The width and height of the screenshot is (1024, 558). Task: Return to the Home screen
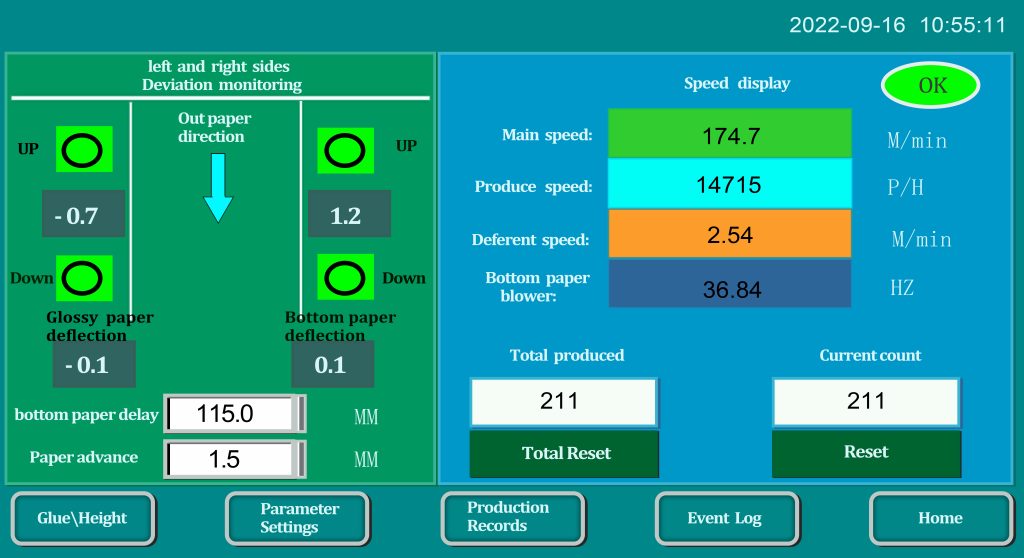point(940,518)
